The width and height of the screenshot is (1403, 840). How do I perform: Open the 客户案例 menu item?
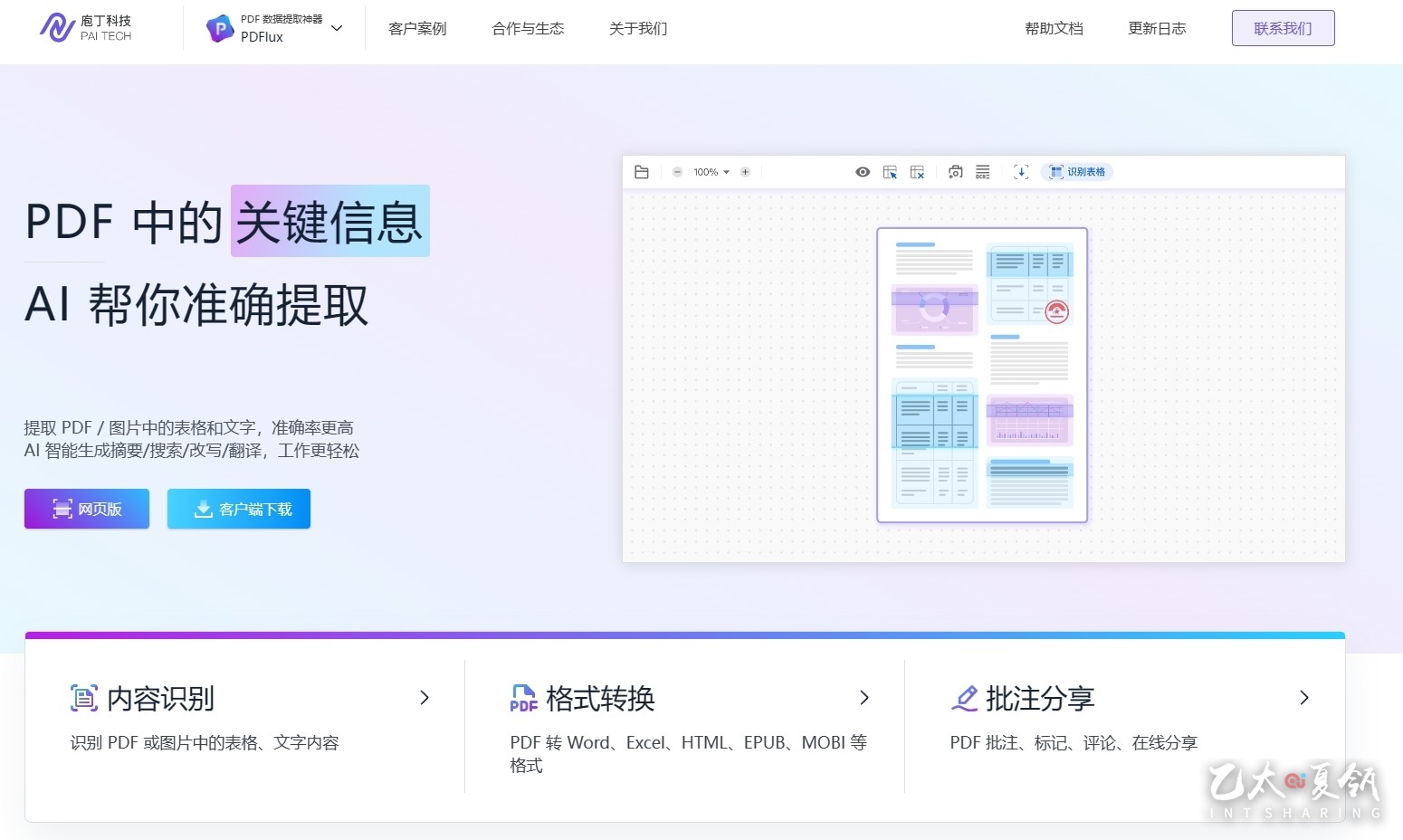pyautogui.click(x=417, y=29)
